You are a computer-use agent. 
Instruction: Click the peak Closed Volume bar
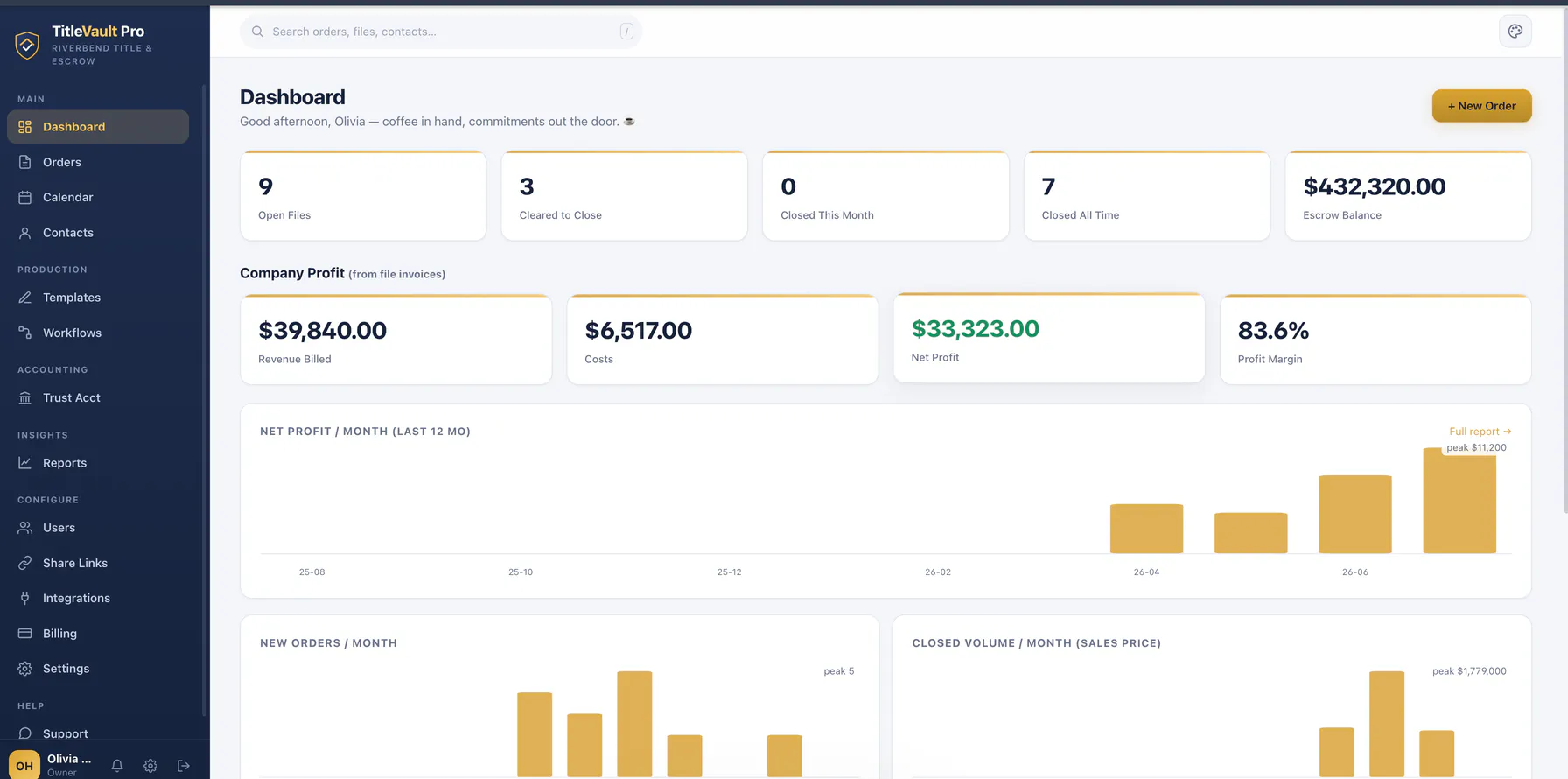[x=1387, y=724]
